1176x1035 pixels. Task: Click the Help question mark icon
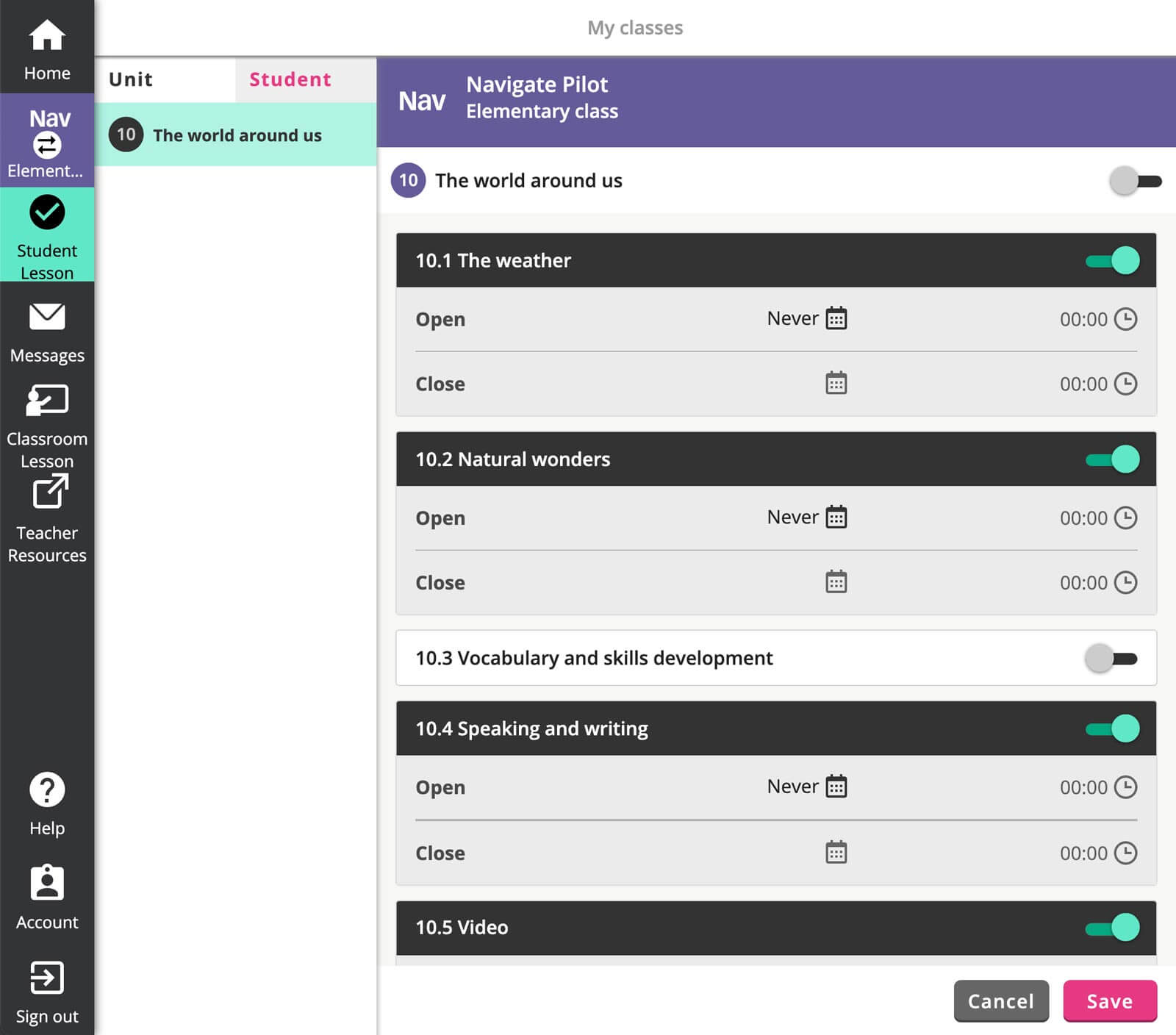click(x=47, y=790)
